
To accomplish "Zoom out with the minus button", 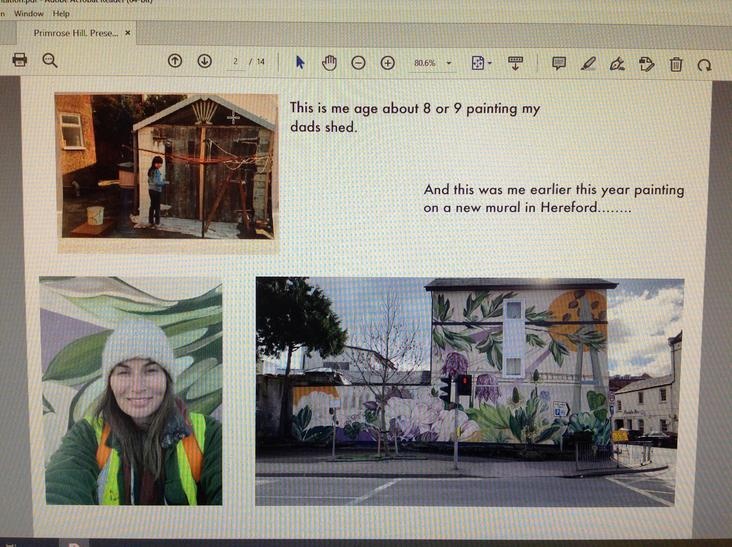I will 358,63.
